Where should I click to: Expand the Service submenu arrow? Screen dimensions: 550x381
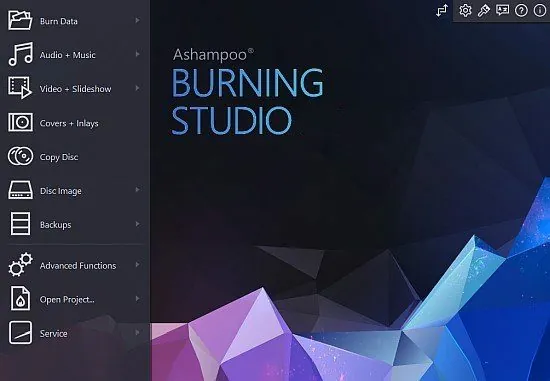138,332
